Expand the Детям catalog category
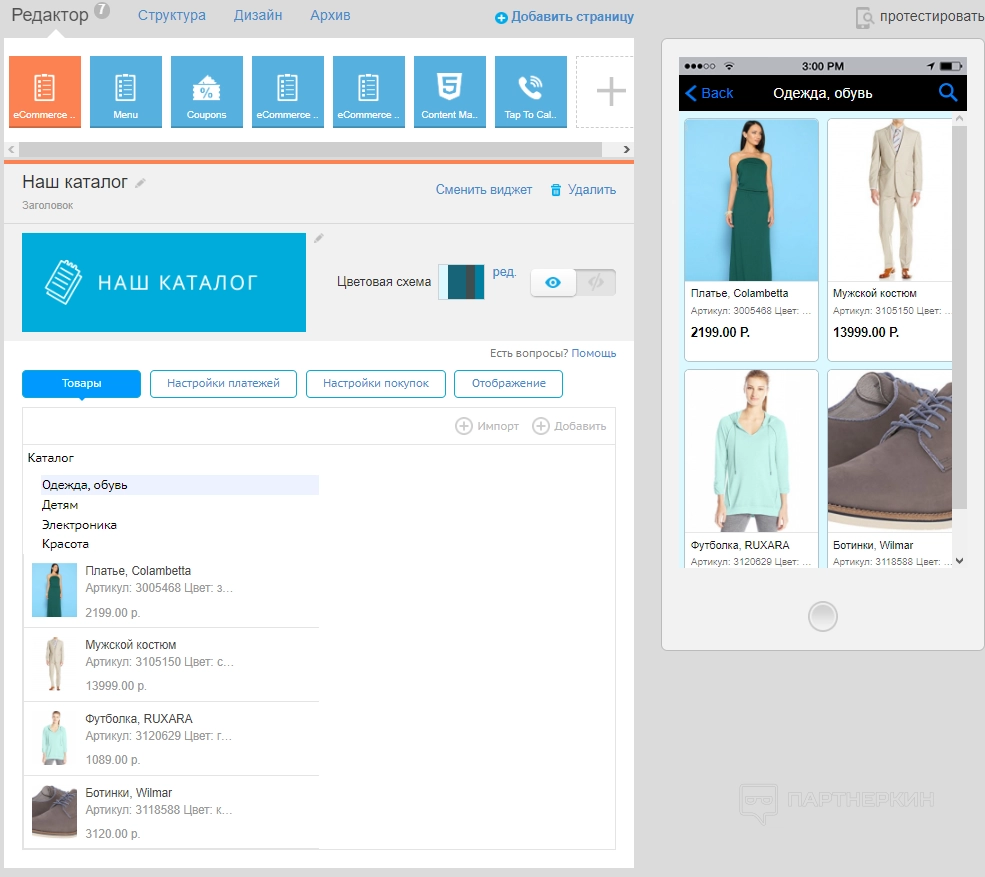This screenshot has width=985, height=877. pyautogui.click(x=60, y=505)
